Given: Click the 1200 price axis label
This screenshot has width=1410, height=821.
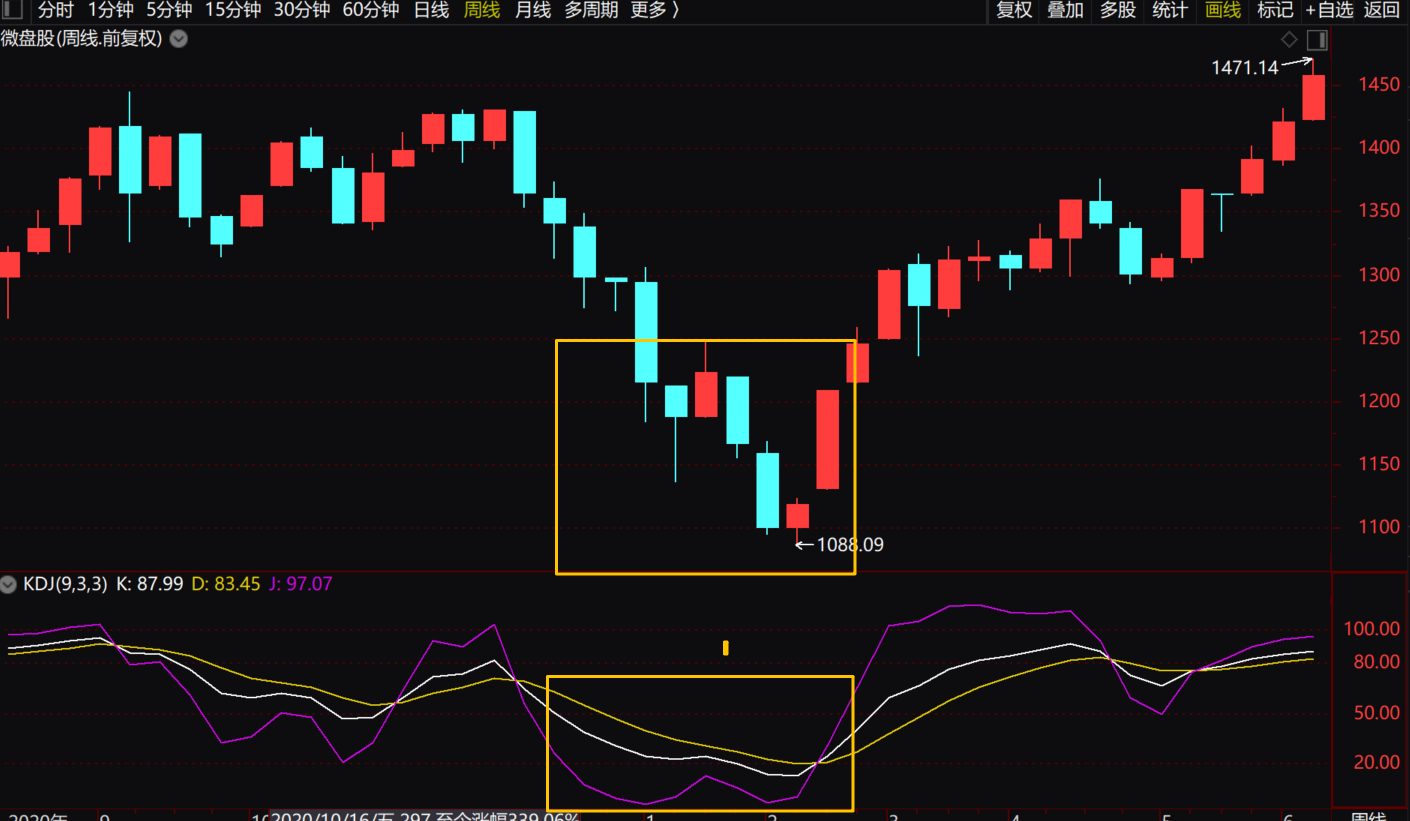Looking at the screenshot, I should tap(1379, 401).
